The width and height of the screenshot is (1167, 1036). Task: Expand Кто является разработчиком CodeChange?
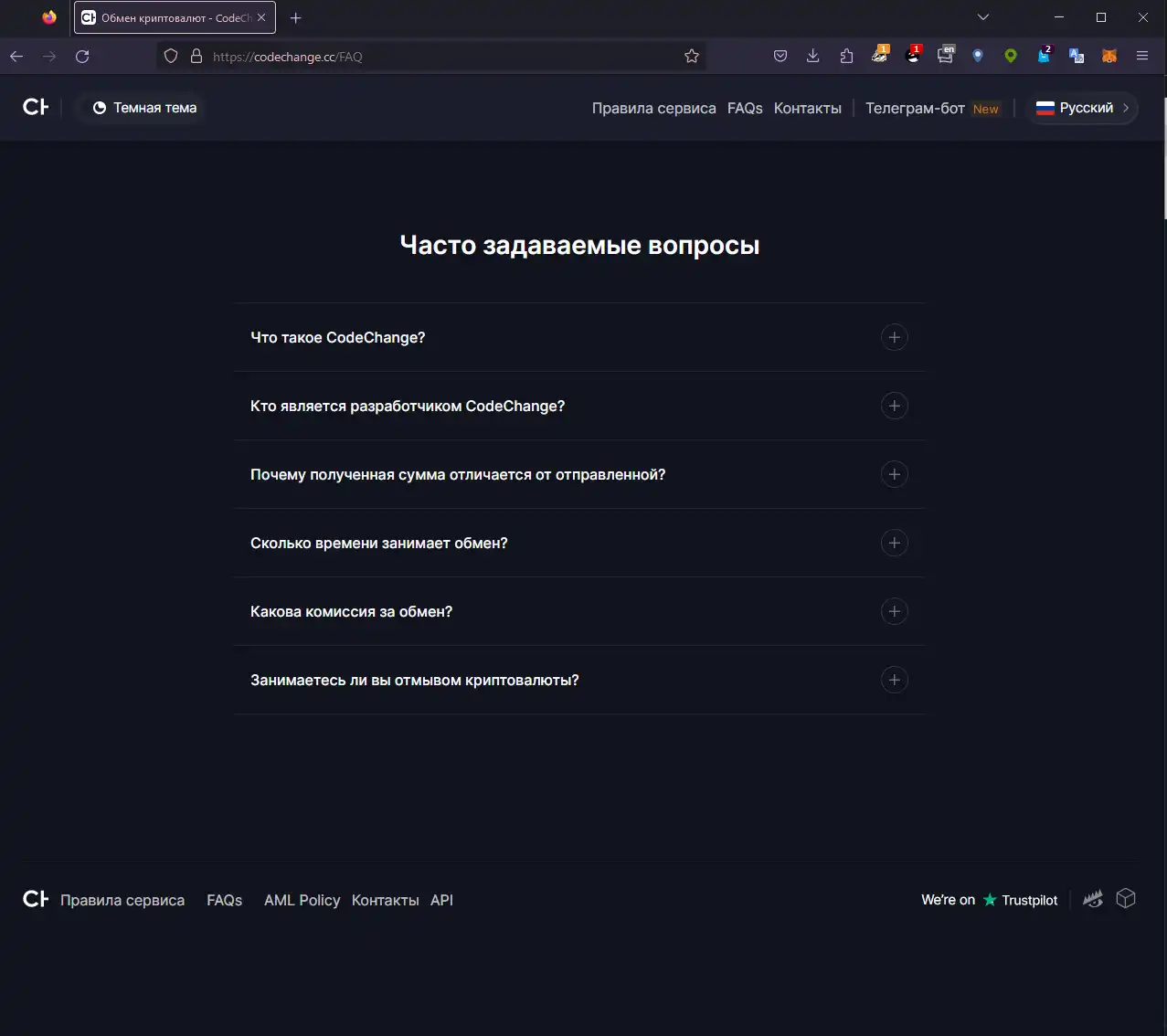point(579,406)
